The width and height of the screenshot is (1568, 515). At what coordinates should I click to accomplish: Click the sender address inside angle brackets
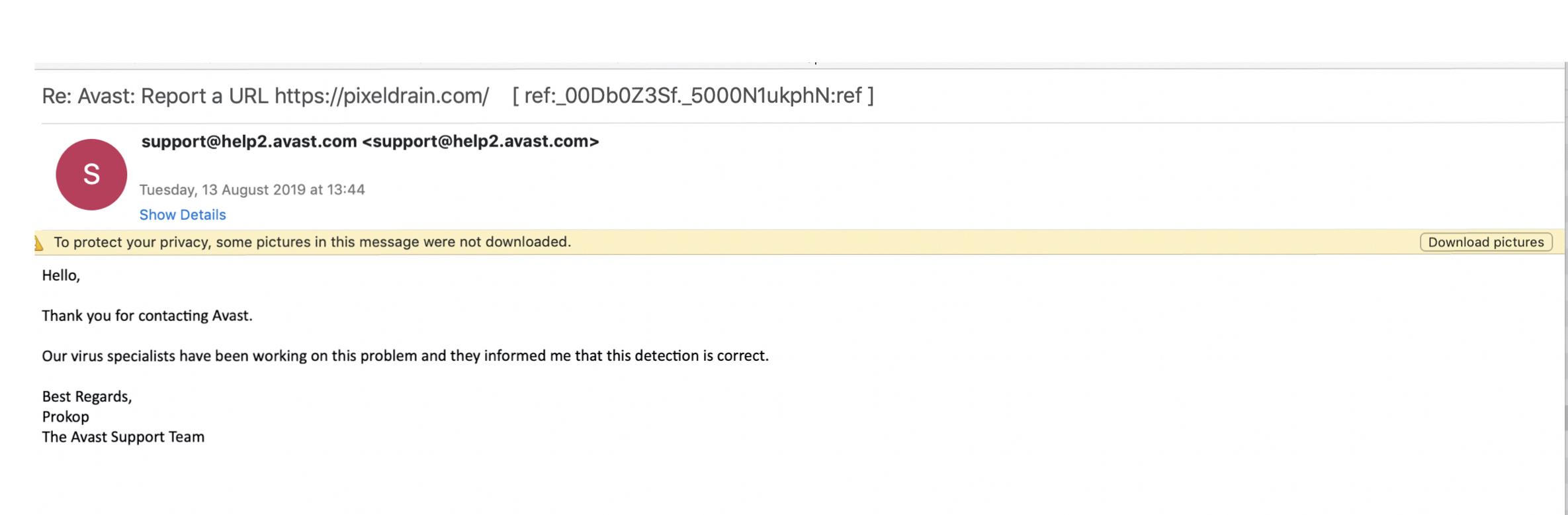pyautogui.click(x=480, y=142)
